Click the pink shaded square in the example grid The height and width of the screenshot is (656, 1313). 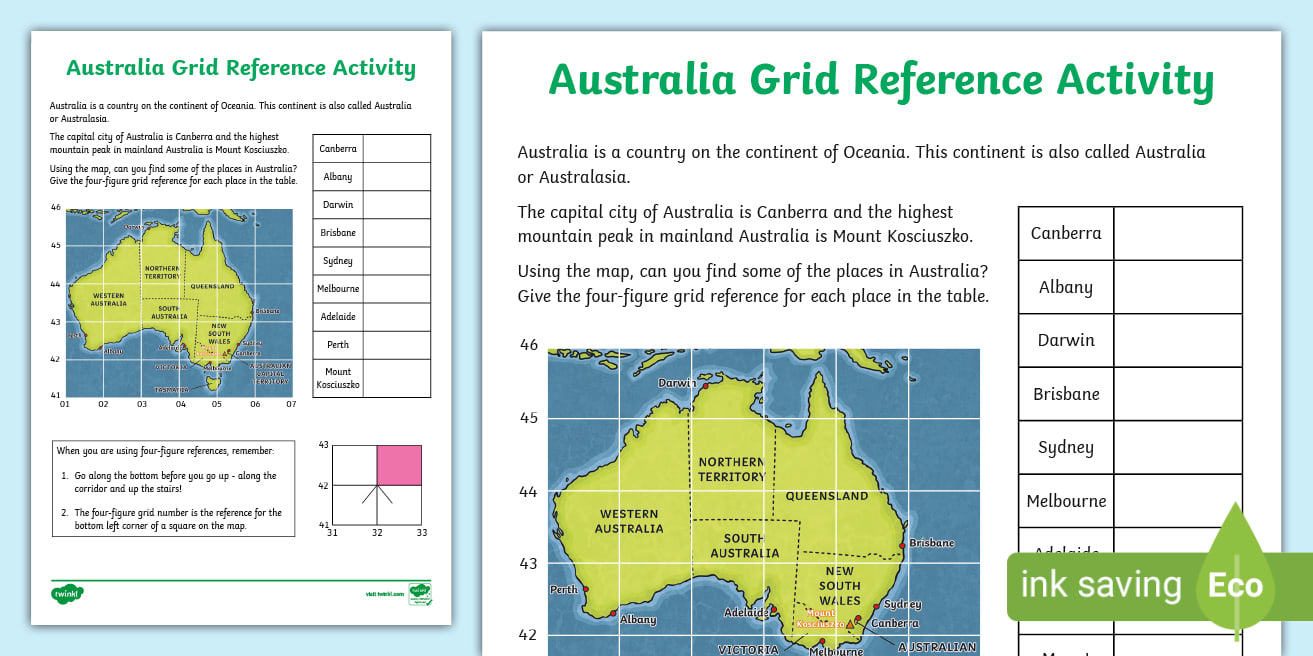coord(398,465)
